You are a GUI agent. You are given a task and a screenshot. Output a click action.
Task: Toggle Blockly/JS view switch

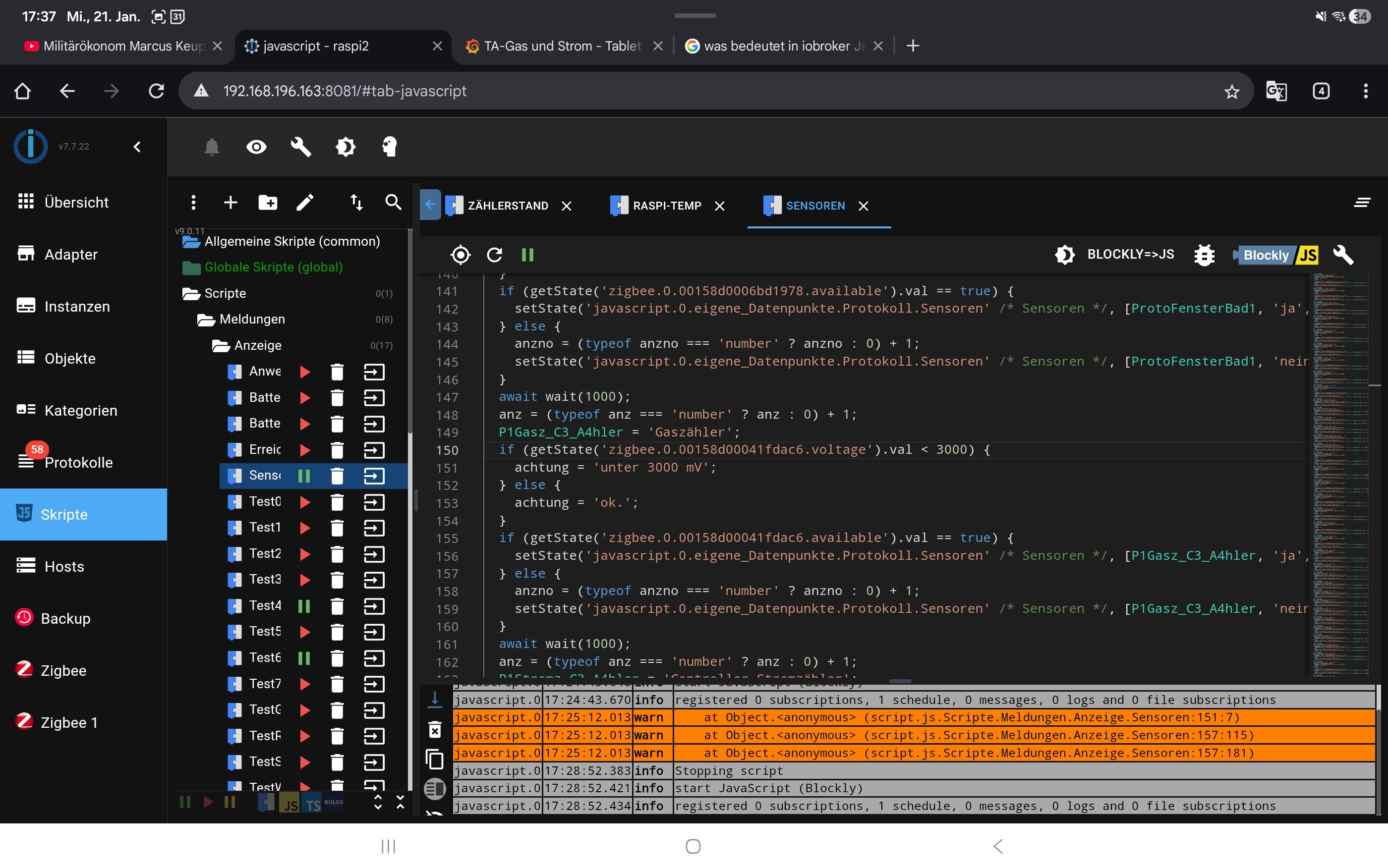click(x=1276, y=255)
